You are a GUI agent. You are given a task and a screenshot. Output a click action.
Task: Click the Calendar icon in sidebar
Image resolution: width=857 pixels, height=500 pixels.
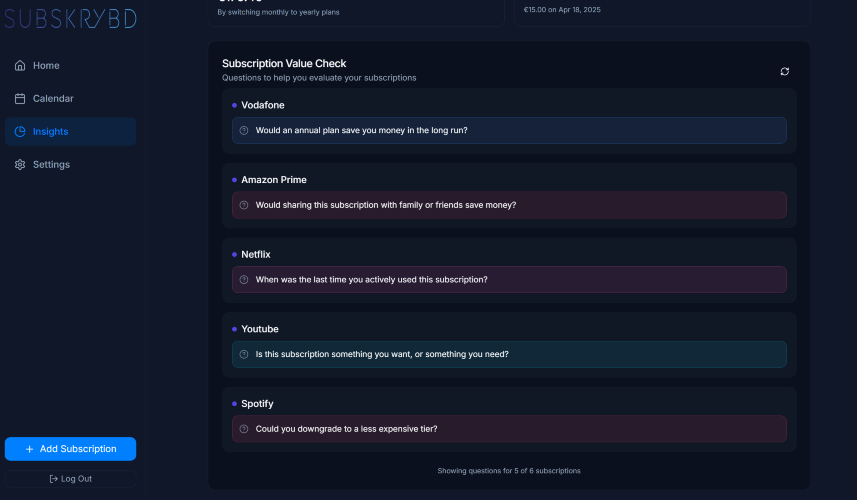[20, 99]
